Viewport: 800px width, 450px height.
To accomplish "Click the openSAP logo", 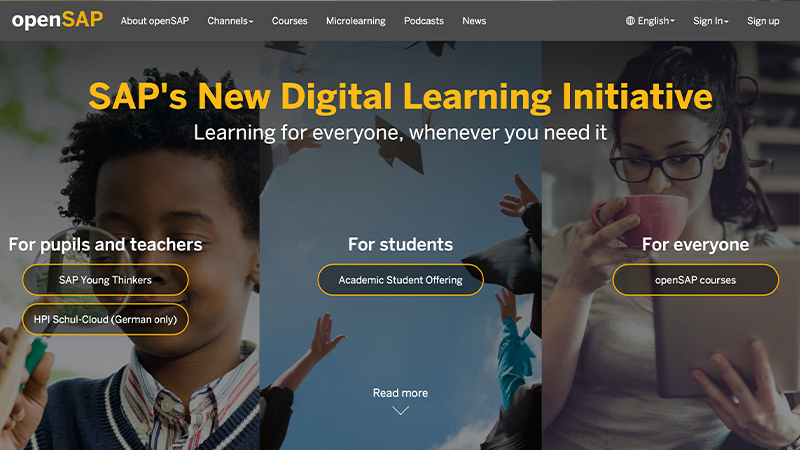I will (x=57, y=20).
